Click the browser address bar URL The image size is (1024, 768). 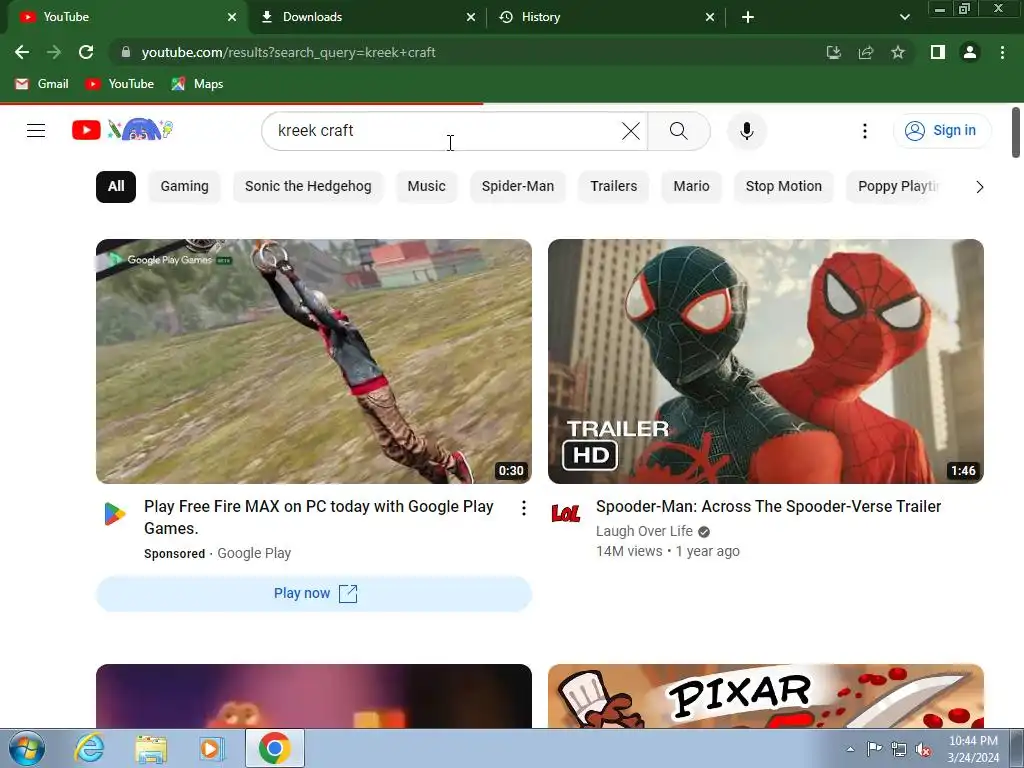point(289,52)
